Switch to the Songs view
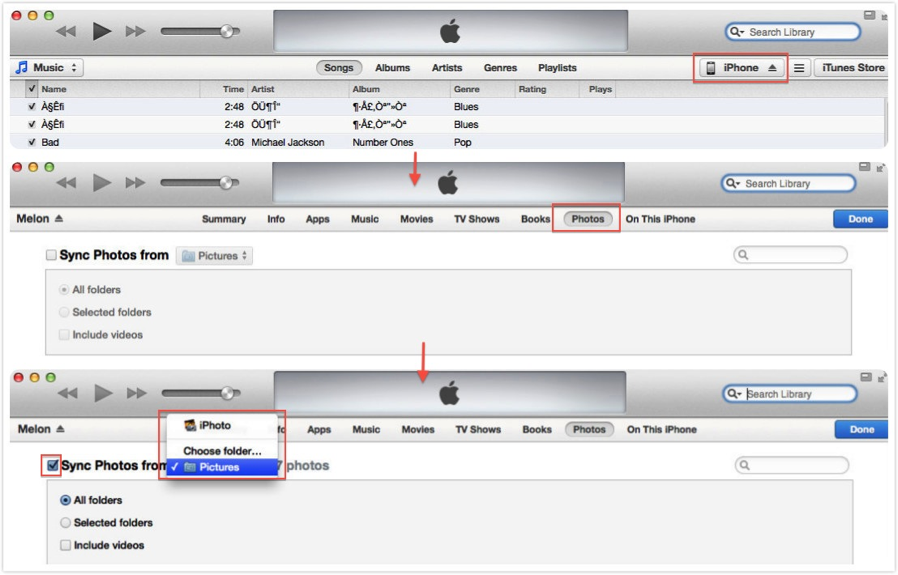Screen dimensions: 898x575 (x=338, y=68)
